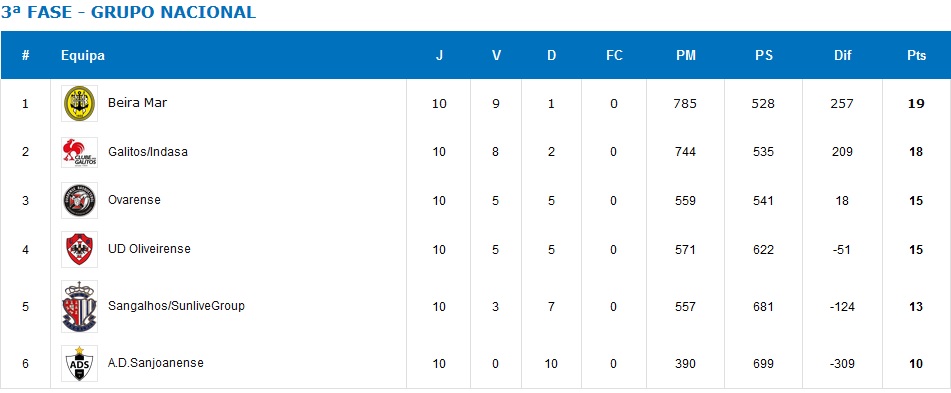The width and height of the screenshot is (951, 393).
Task: Sort table by Pts column header
Action: tap(916, 55)
